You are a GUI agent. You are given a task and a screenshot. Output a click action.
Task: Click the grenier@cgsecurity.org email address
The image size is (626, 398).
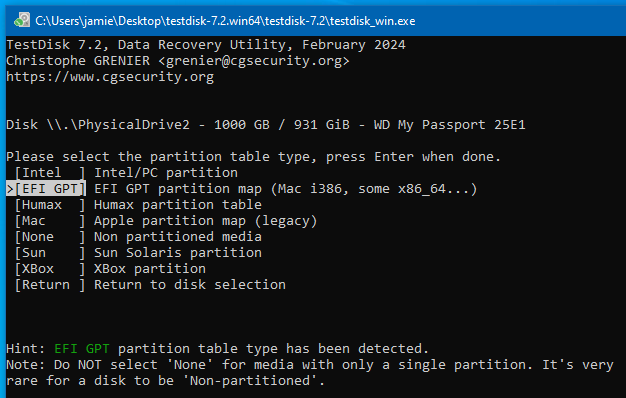pos(254,61)
